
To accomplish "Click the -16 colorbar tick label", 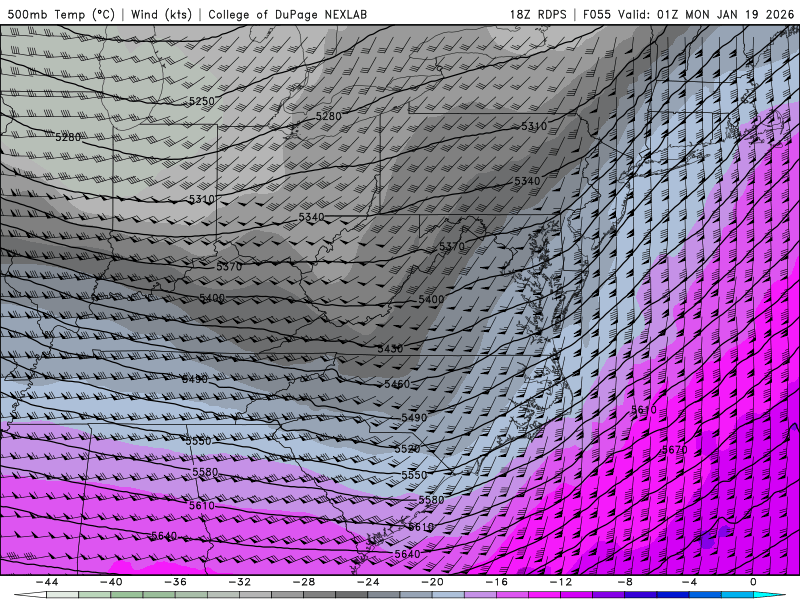I will pos(496,582).
